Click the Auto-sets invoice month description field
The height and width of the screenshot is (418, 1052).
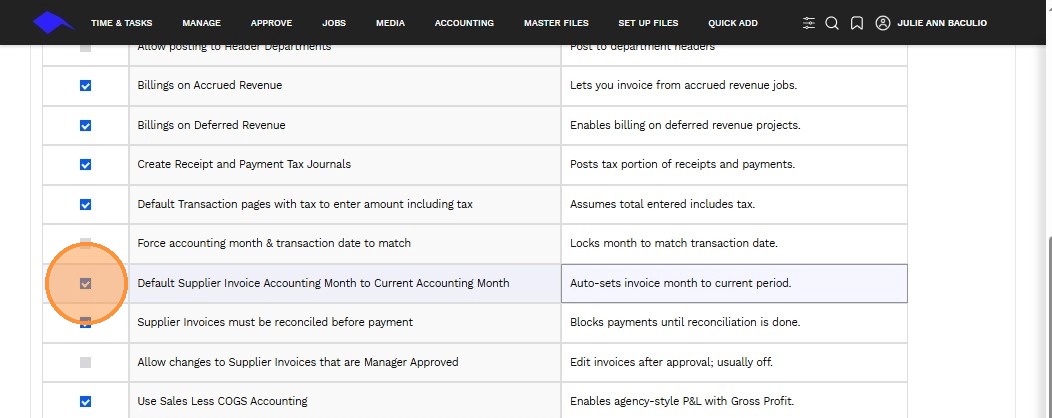734,283
